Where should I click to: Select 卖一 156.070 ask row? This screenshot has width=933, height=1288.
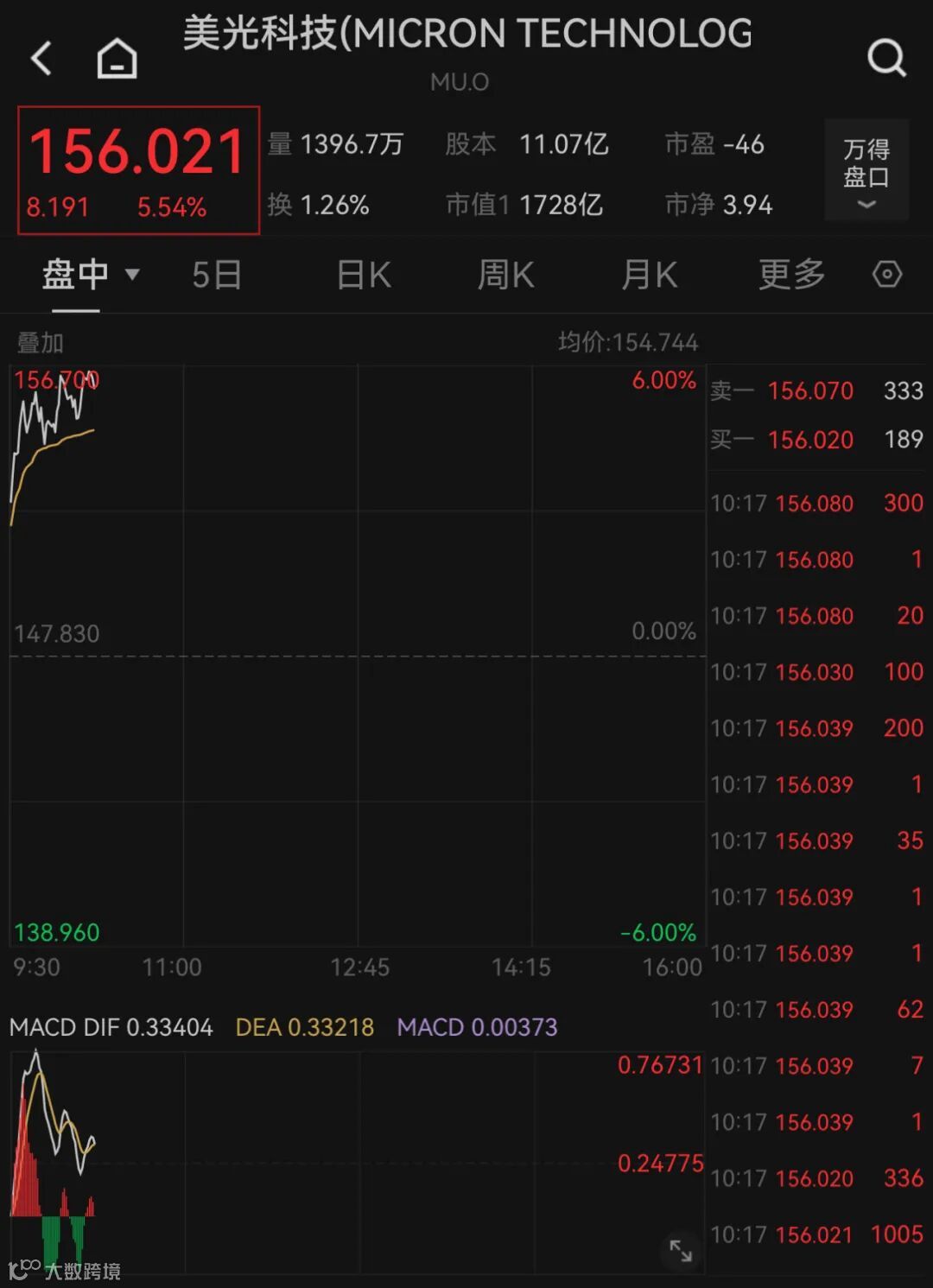(x=816, y=390)
